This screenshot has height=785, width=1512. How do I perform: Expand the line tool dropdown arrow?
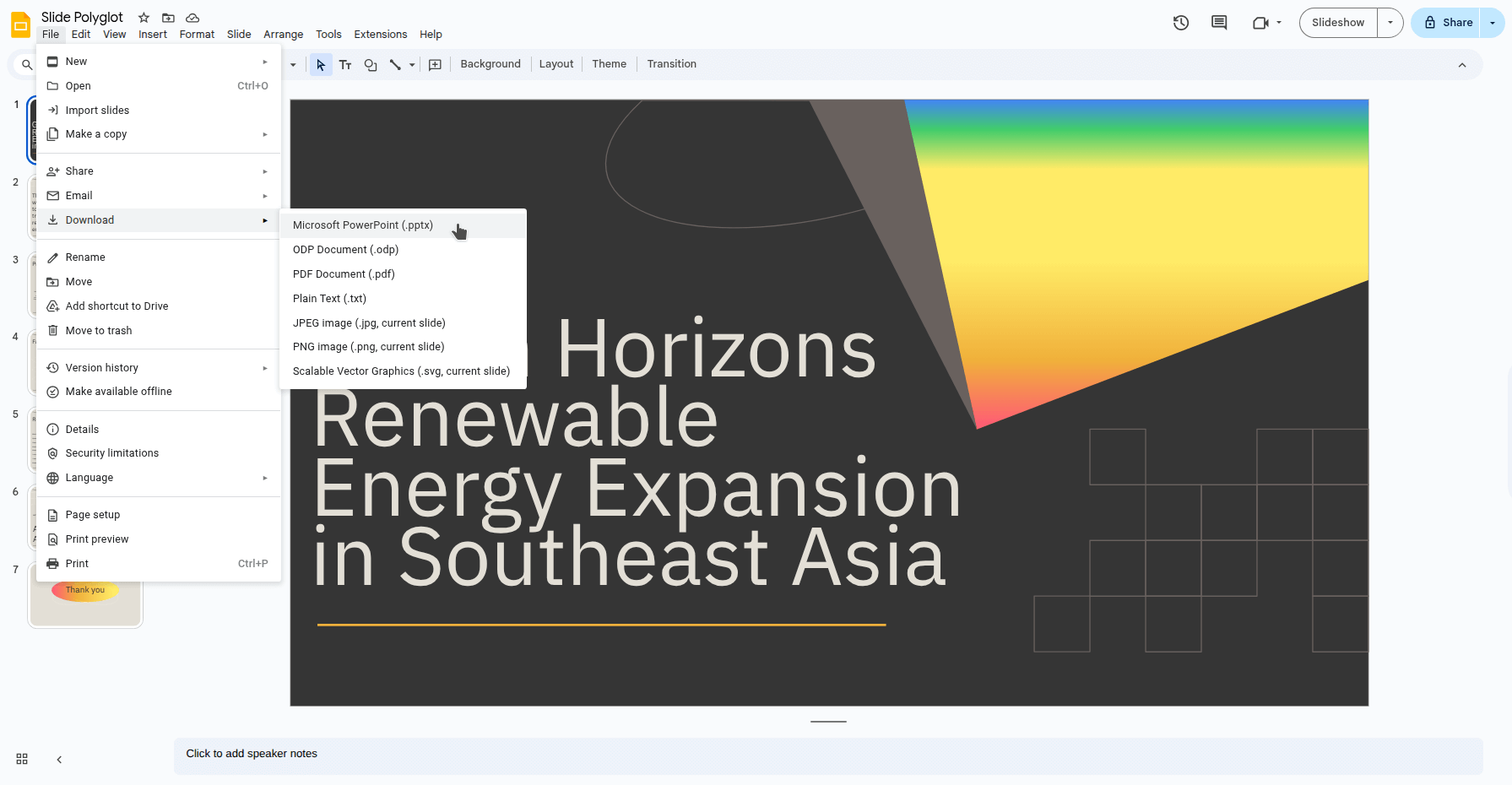(x=412, y=65)
